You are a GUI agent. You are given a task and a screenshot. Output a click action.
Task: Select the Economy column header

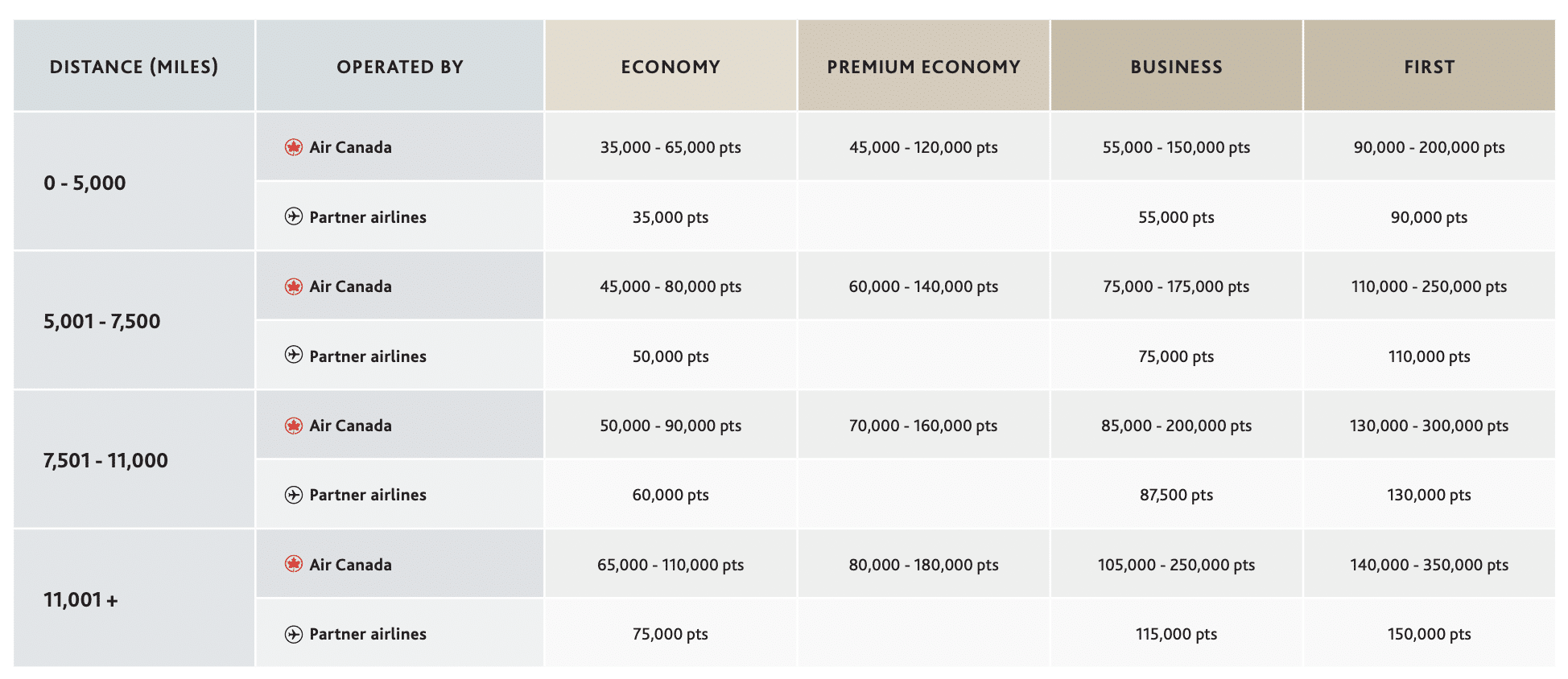tap(671, 67)
